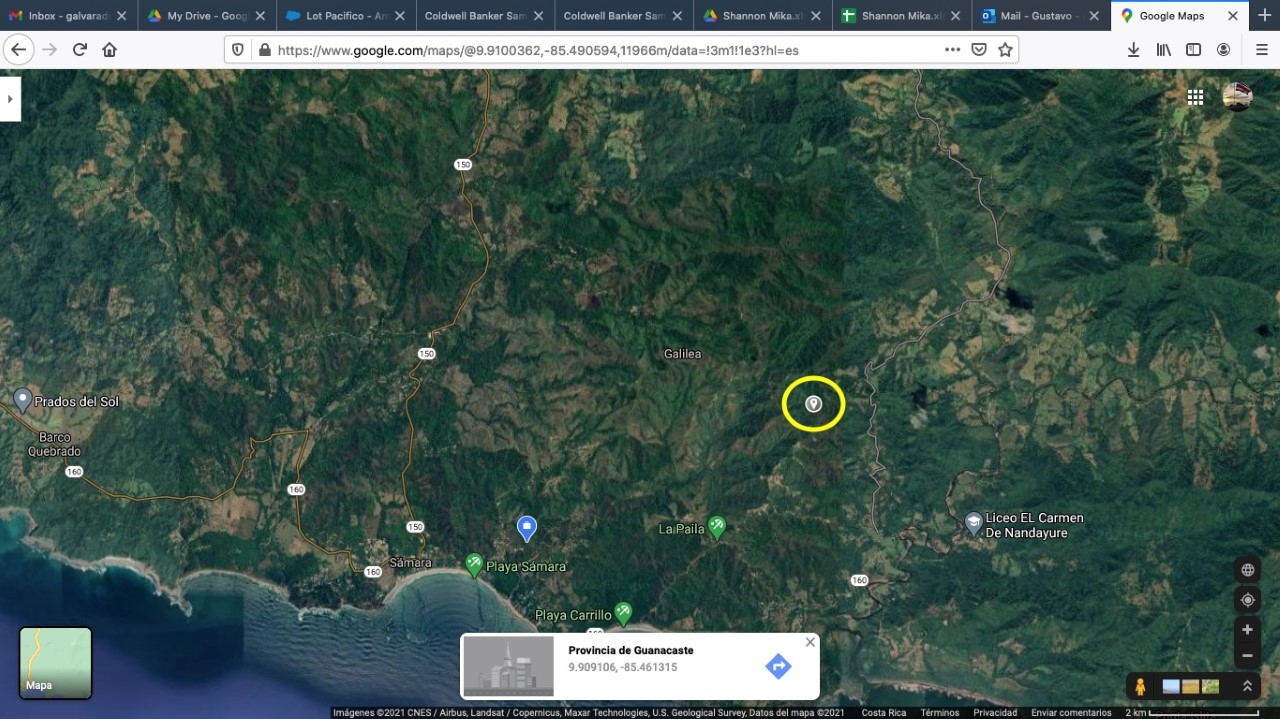Bookmark this page with the star icon
1280x719 pixels.
pos(1004,48)
